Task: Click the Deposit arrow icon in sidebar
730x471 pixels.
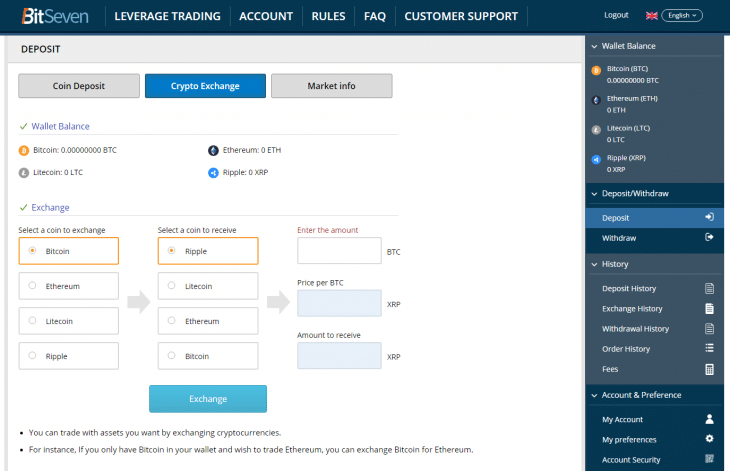Action: (x=709, y=217)
